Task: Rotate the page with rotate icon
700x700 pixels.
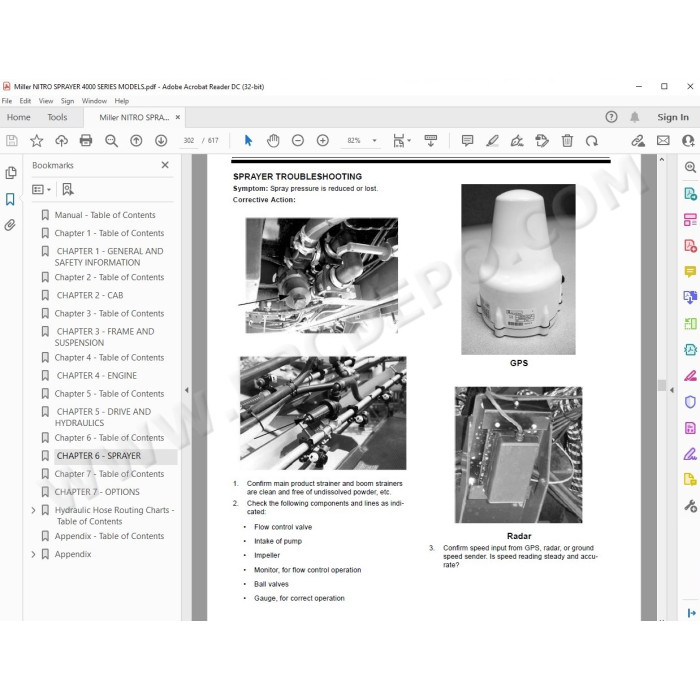Action: [x=592, y=141]
